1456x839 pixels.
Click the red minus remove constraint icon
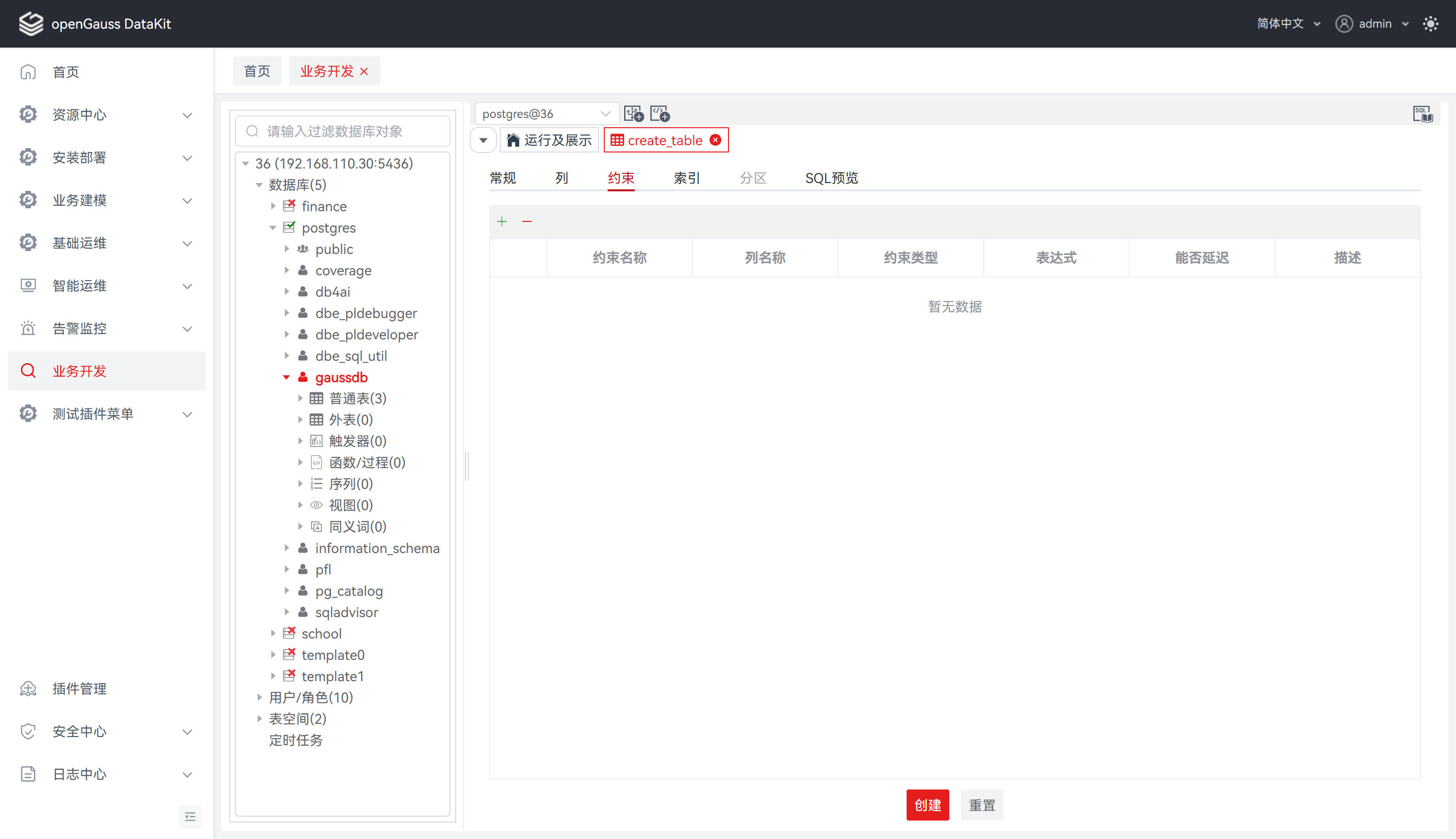pyautogui.click(x=527, y=221)
